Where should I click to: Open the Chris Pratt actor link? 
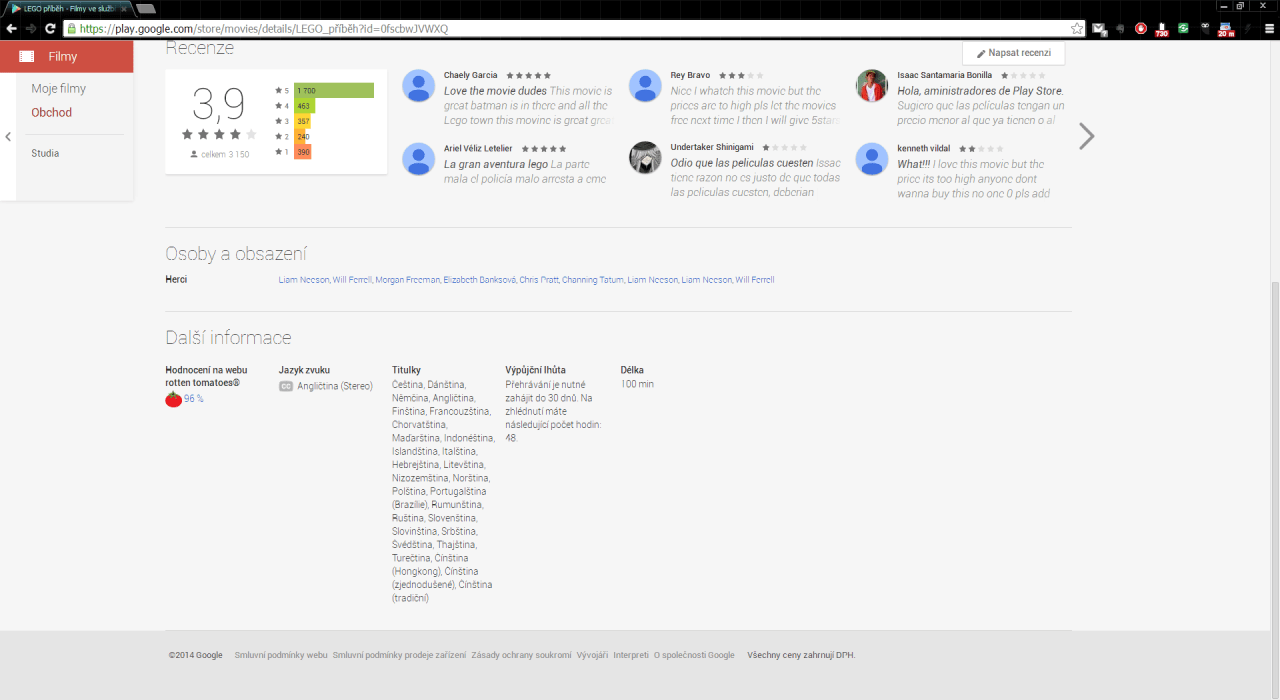point(539,280)
